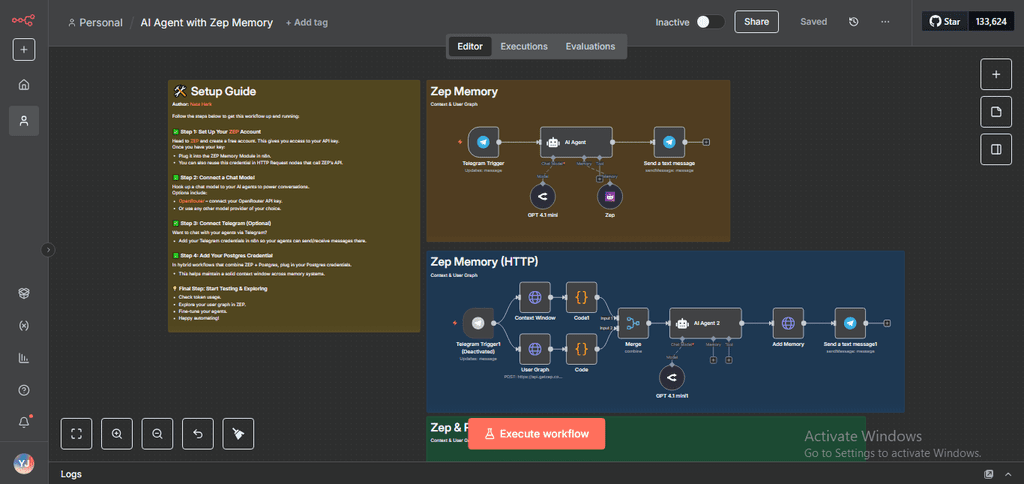The width and height of the screenshot is (1024, 484).
Task: Click the Add tag link
Action: (x=306, y=22)
